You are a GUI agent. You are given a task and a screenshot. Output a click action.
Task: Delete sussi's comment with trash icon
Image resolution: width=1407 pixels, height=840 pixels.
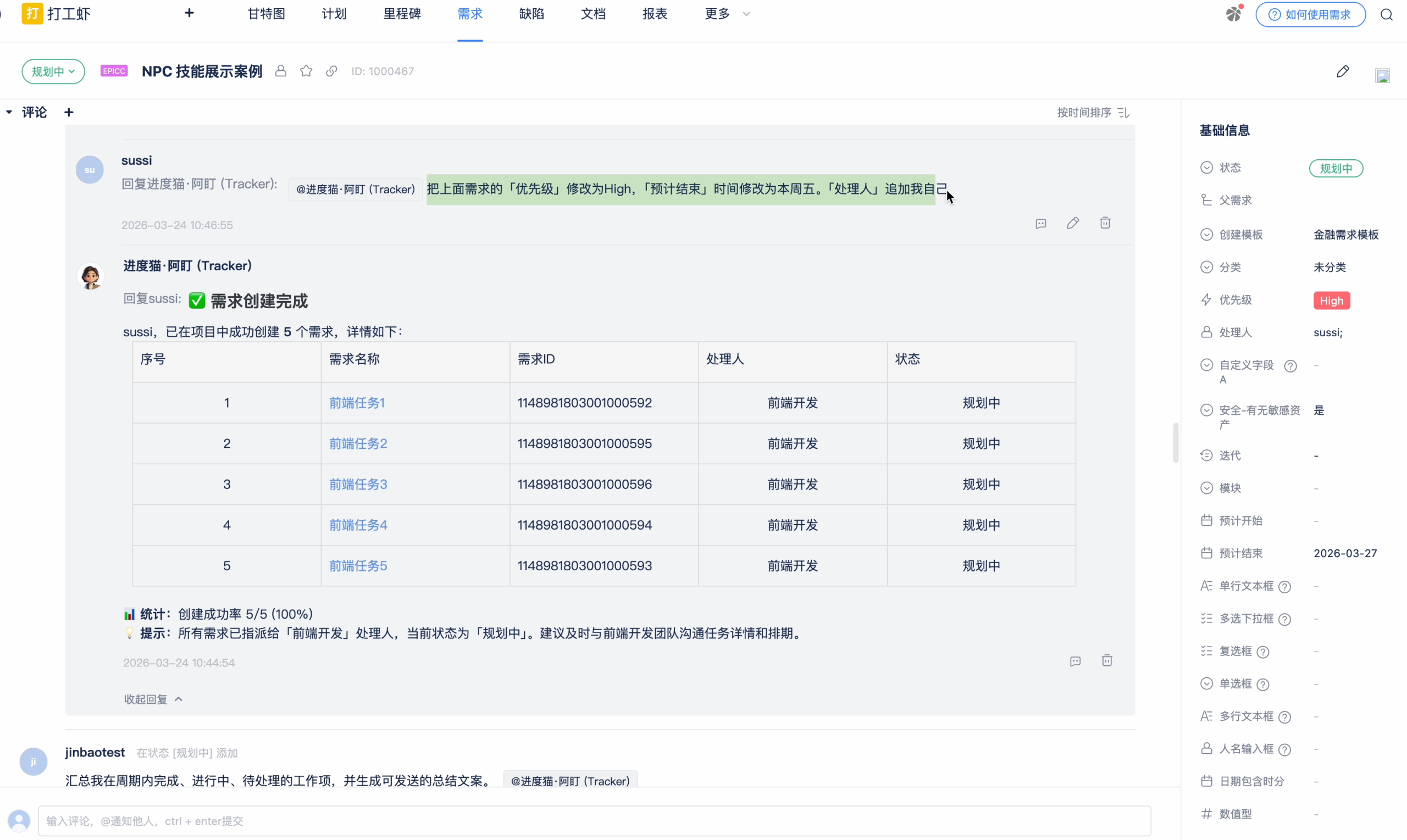(x=1105, y=223)
